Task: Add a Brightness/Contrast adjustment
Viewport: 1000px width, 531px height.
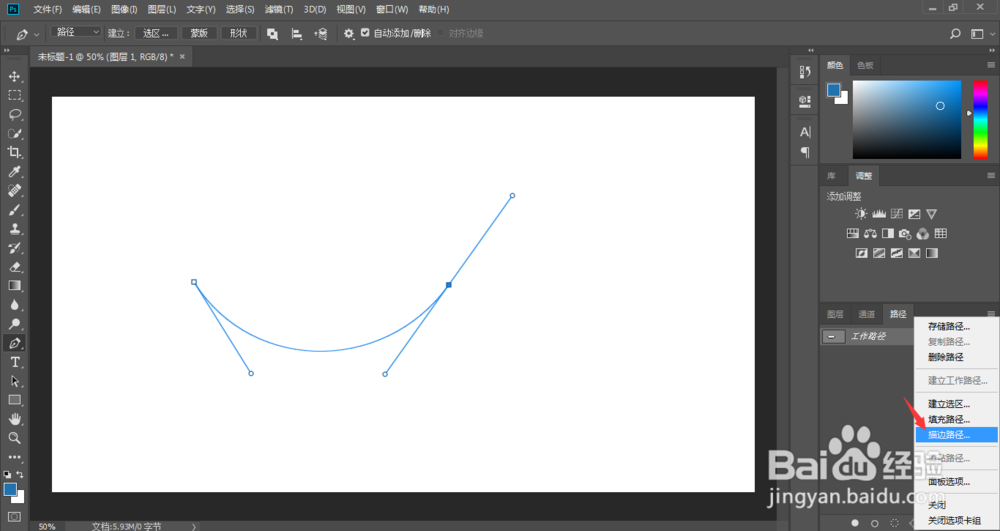Action: 862,214
